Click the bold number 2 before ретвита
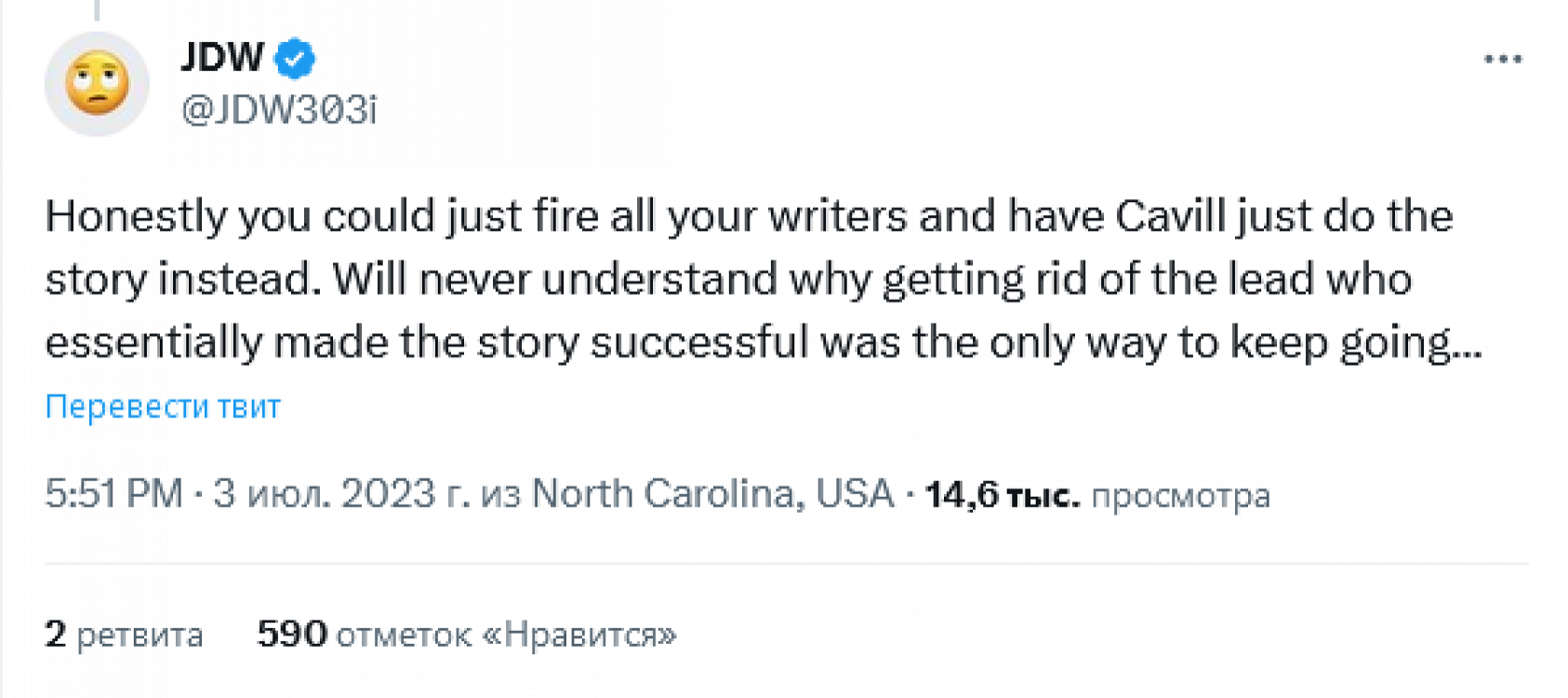The height and width of the screenshot is (698, 1568). [56, 634]
